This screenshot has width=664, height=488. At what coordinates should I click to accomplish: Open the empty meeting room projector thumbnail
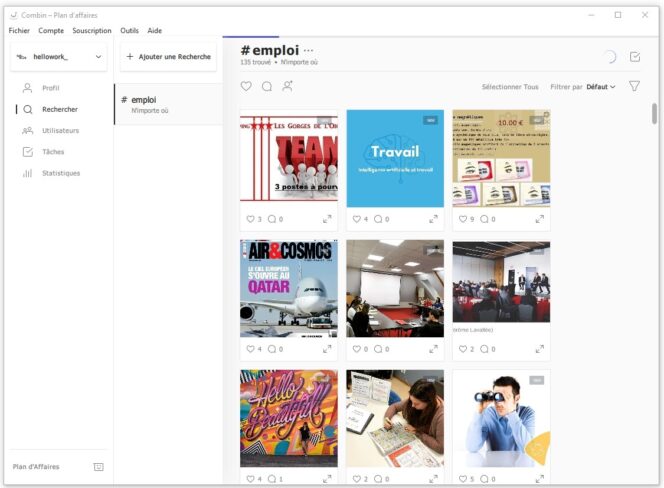coord(395,288)
